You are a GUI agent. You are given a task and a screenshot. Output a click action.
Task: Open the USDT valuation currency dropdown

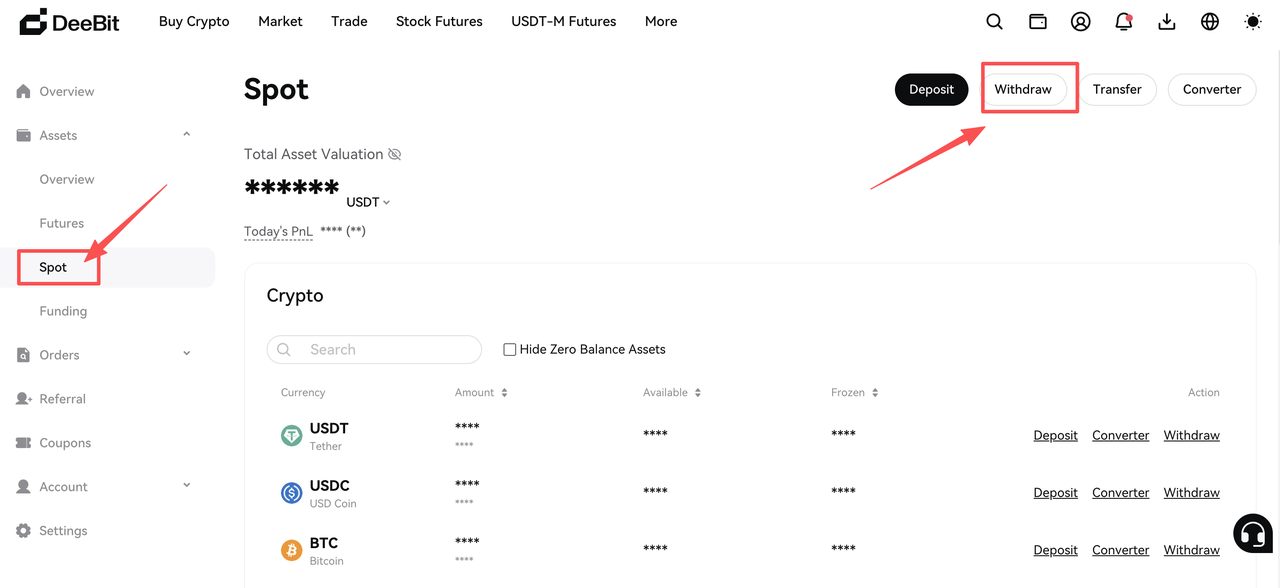pos(368,202)
